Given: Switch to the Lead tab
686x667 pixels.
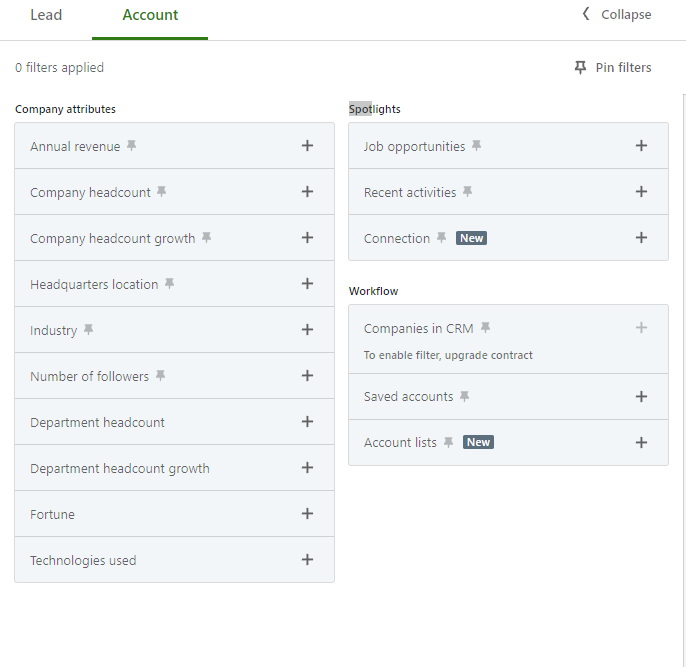Looking at the screenshot, I should click(x=46, y=15).
